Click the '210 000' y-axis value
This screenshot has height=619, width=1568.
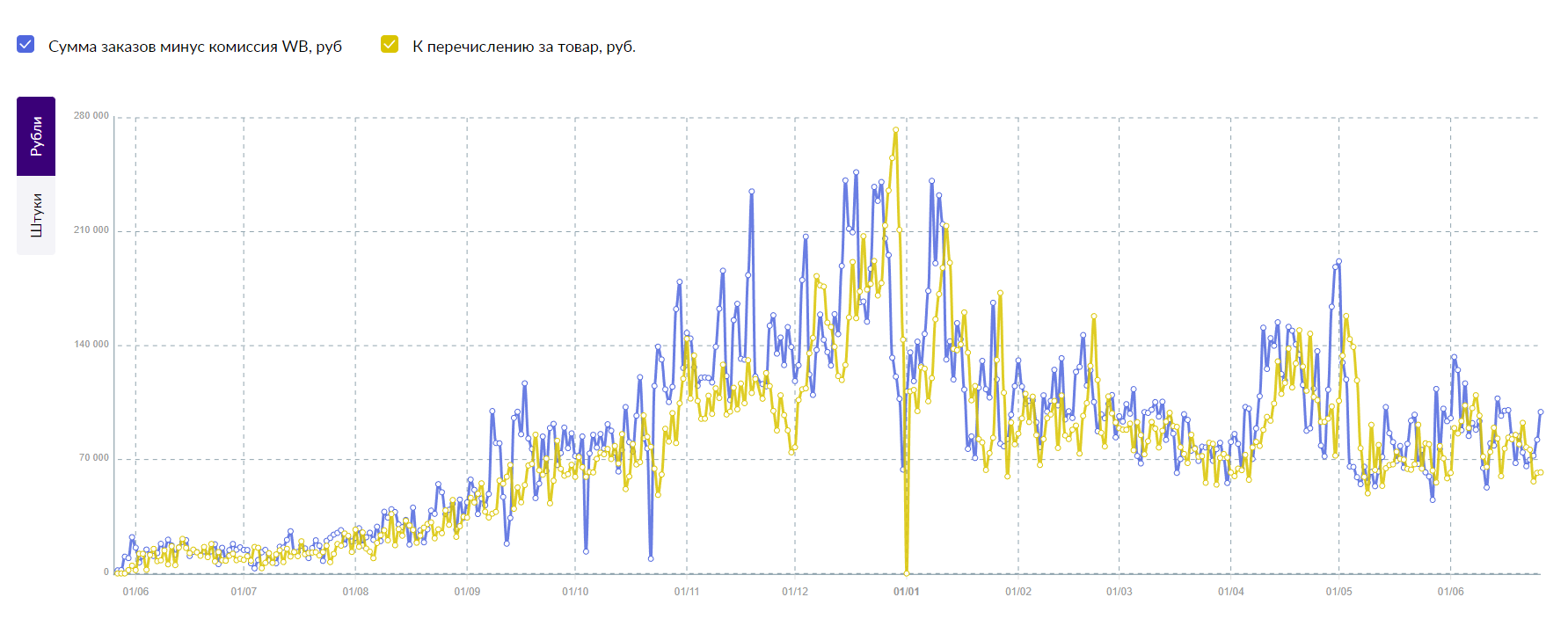pyautogui.click(x=91, y=230)
